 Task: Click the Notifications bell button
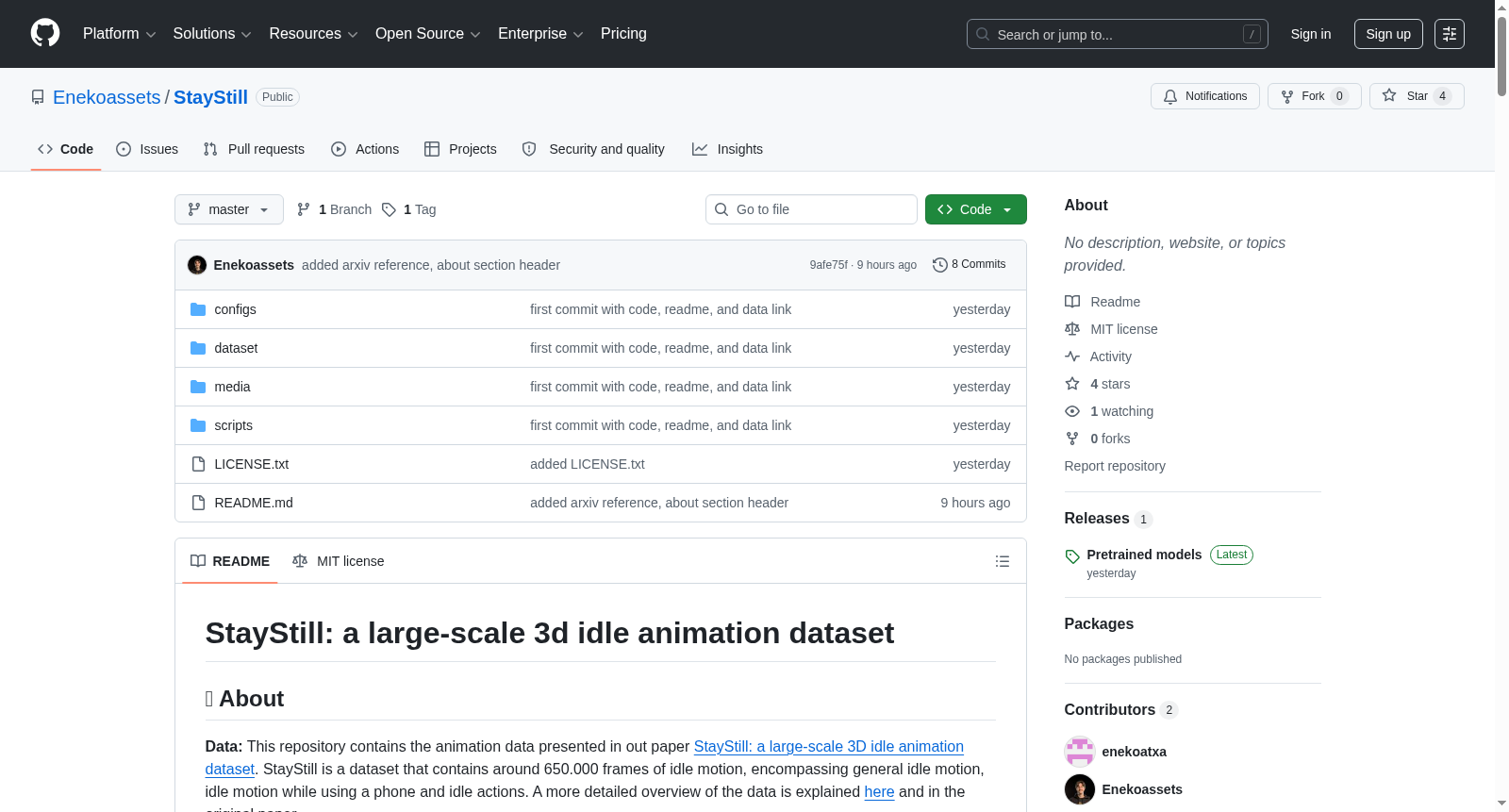click(1204, 96)
